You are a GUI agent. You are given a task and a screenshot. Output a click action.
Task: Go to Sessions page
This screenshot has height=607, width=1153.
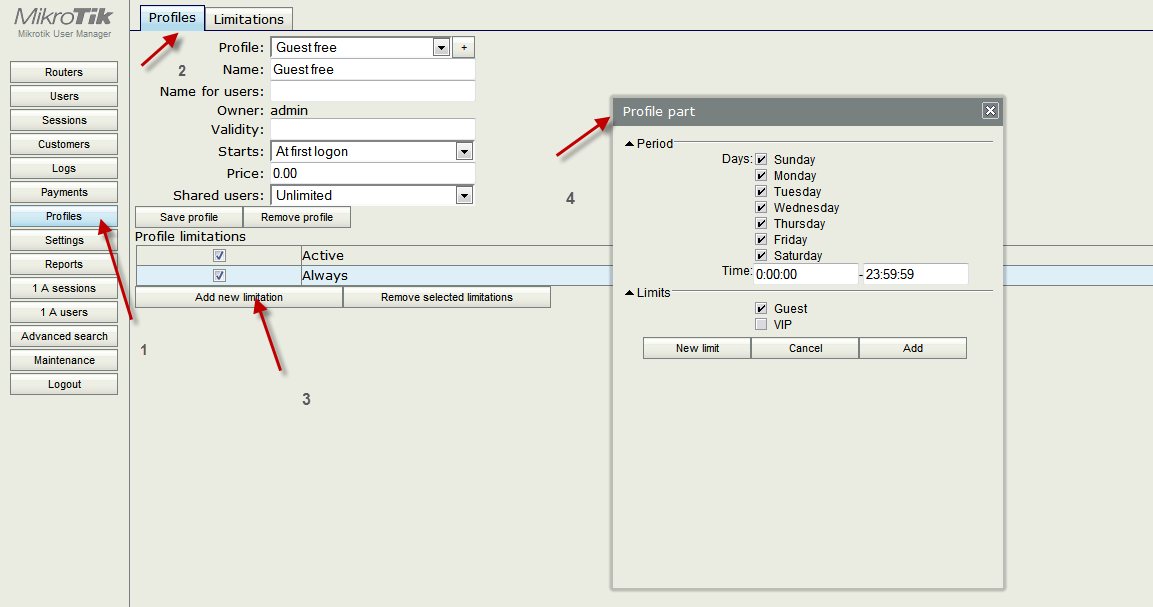[64, 120]
